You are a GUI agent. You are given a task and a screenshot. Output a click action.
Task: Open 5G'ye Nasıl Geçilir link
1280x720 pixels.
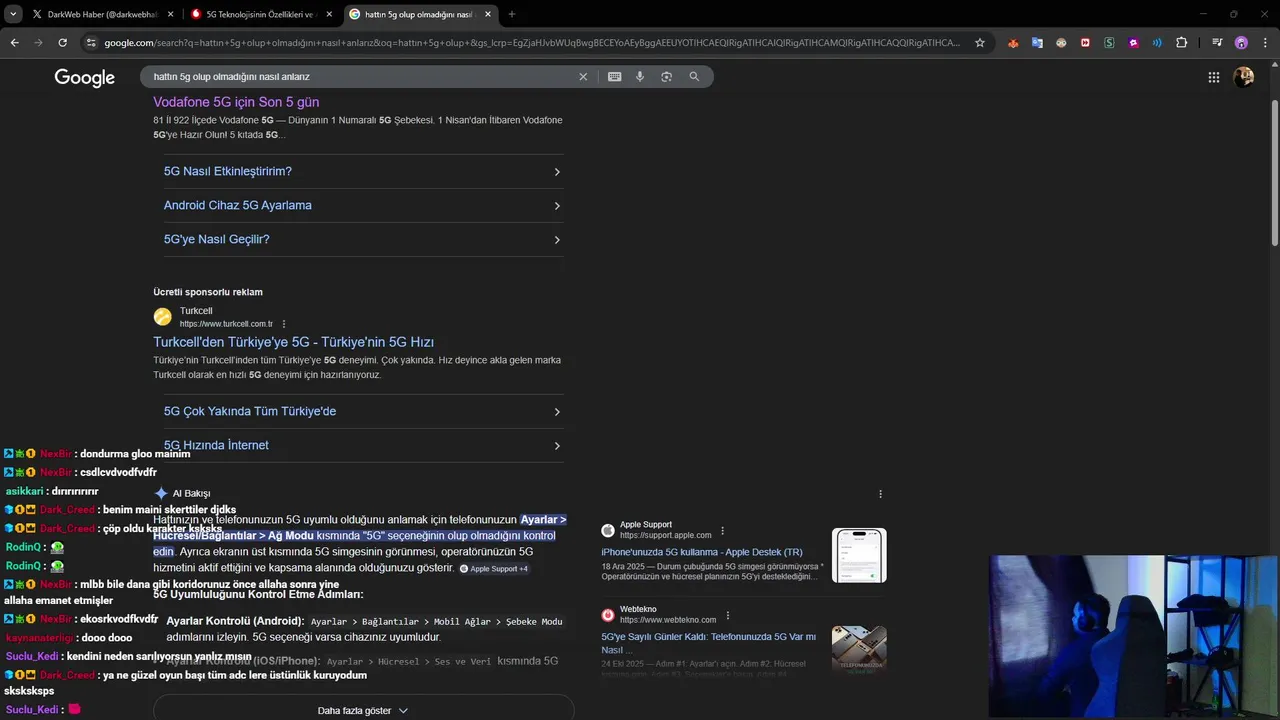[363, 239]
